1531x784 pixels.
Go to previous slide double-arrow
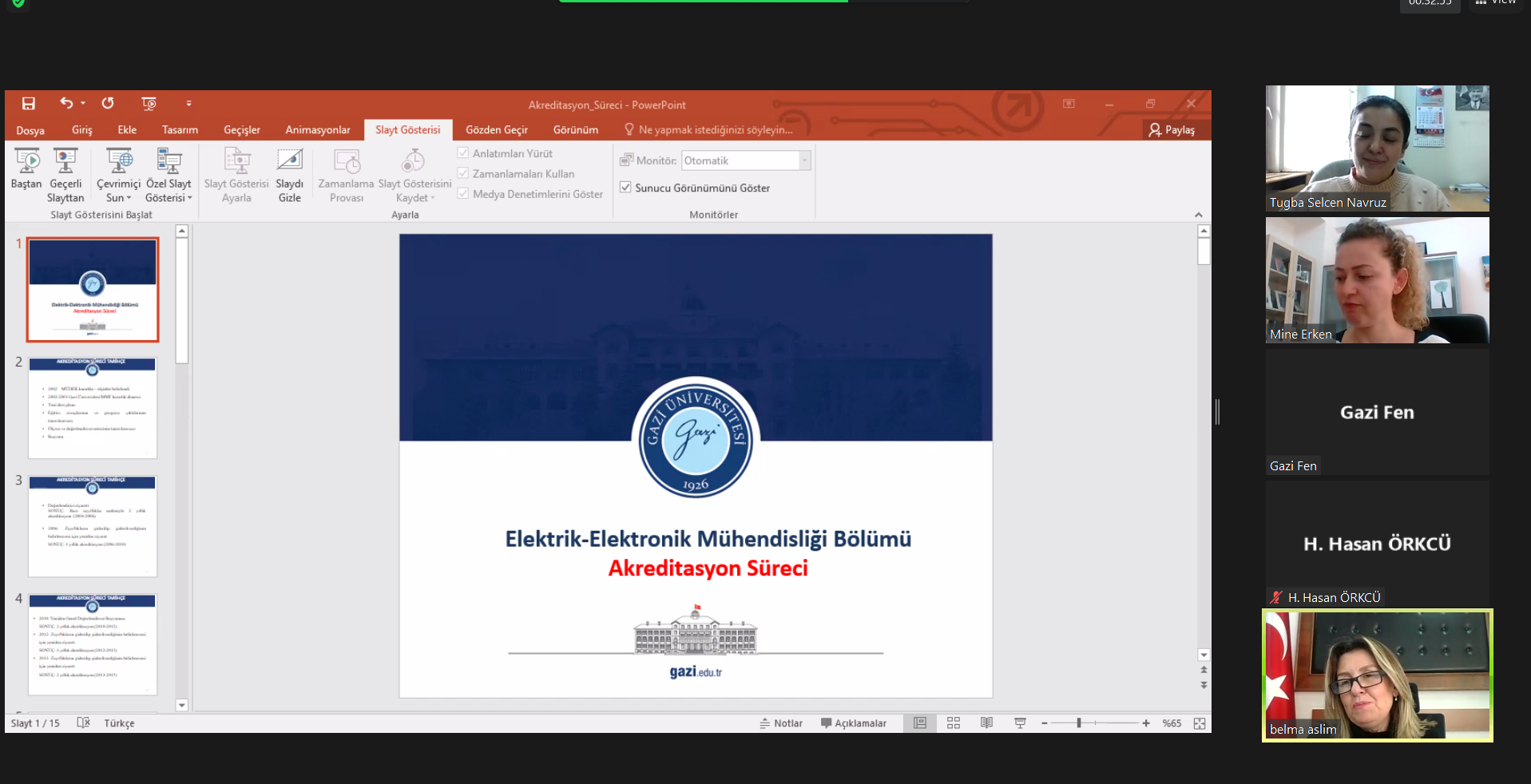1204,671
